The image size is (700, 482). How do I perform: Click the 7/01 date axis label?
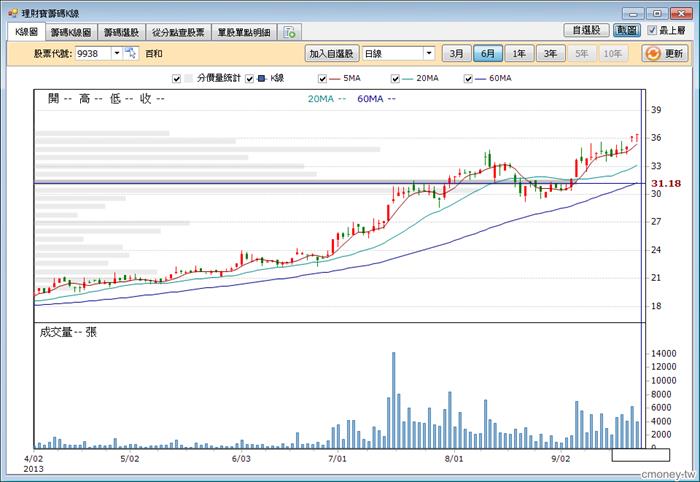tap(337, 459)
